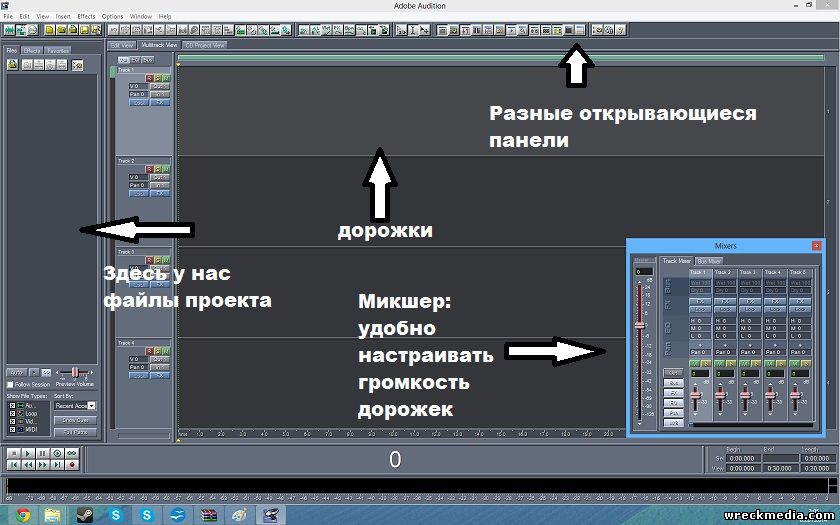
Task: Click the Track 3 FX button in Mixers
Action: [750, 302]
